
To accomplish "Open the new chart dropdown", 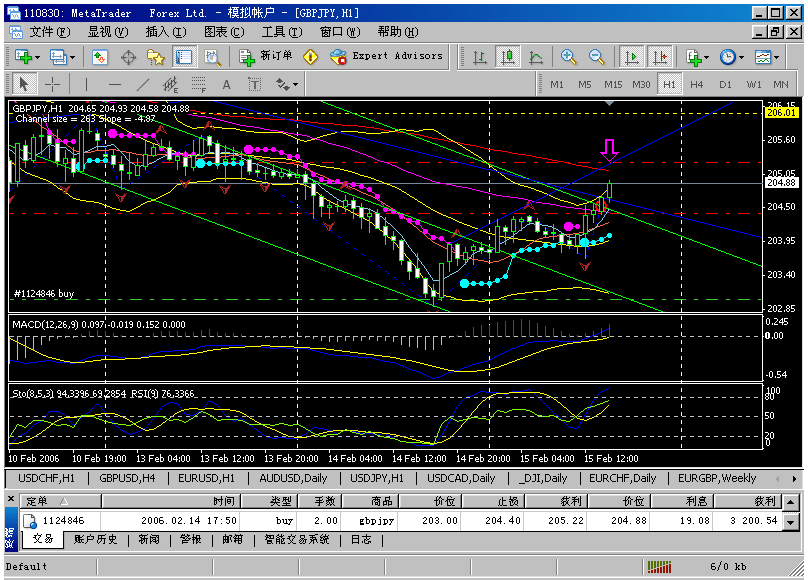I will tap(28, 57).
